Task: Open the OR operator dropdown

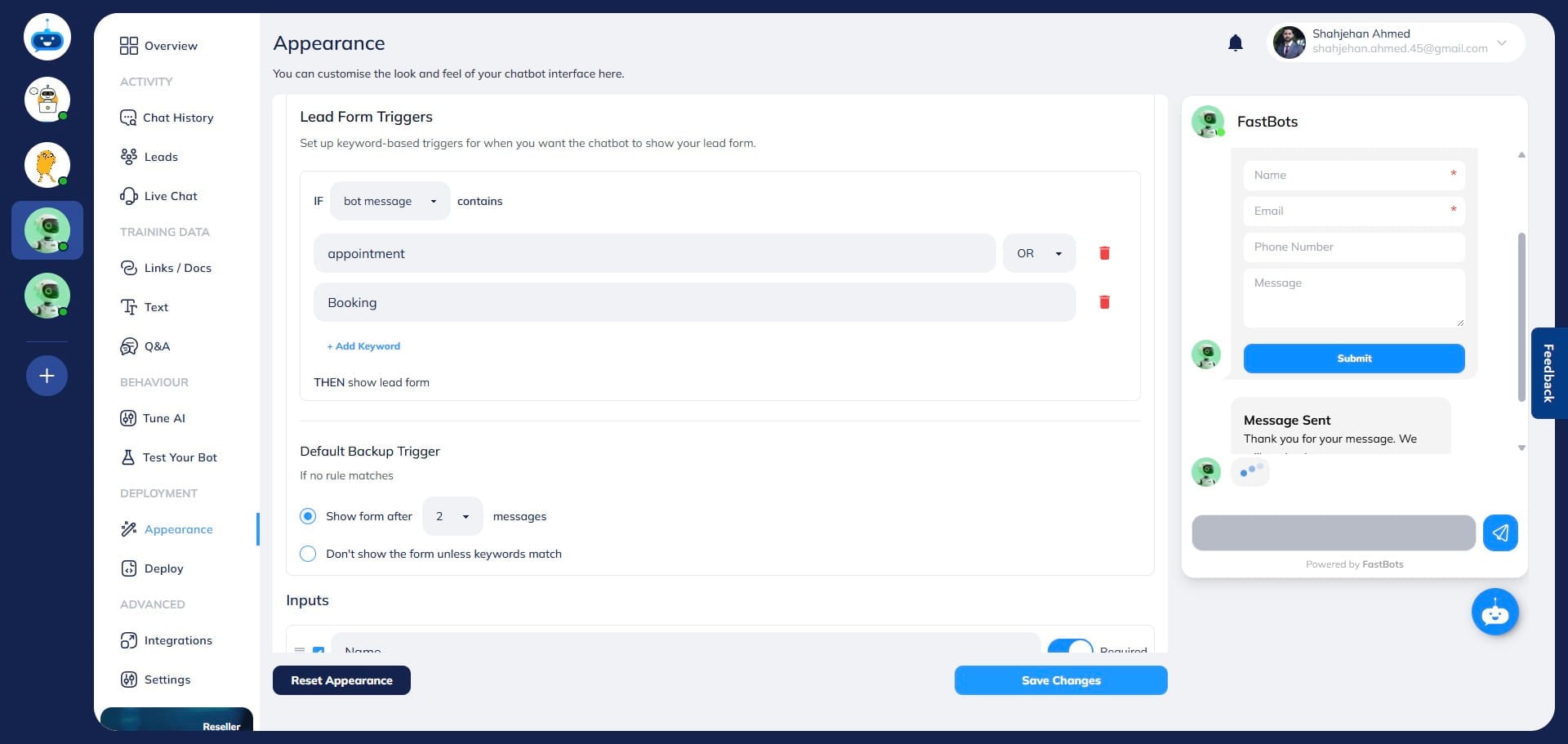Action: [x=1038, y=253]
